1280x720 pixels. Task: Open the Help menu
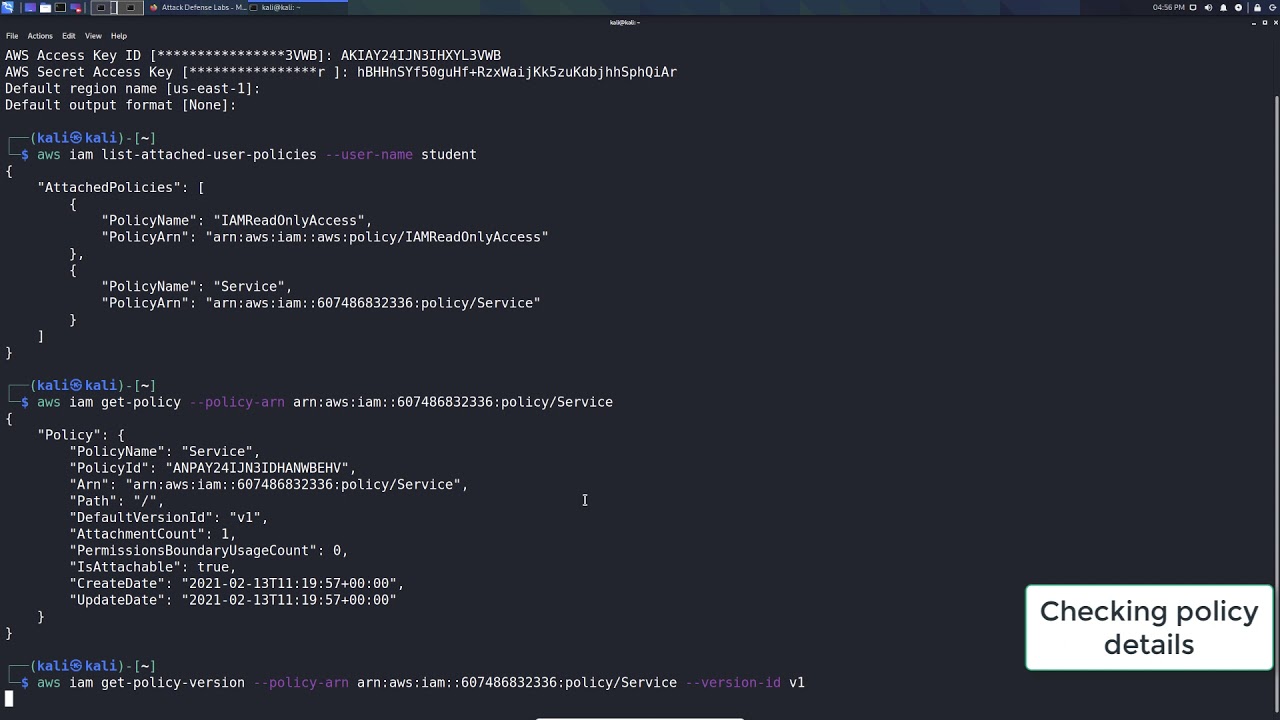pyautogui.click(x=119, y=36)
